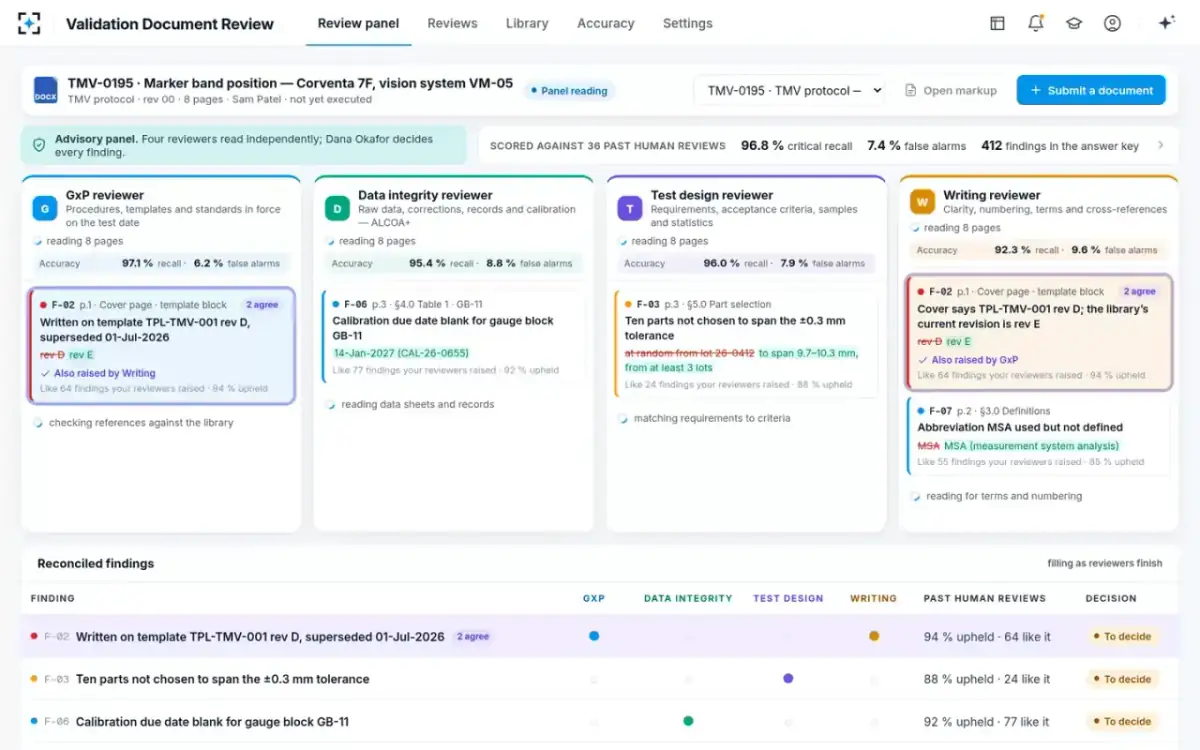Click the Writing reviewer W avatar
This screenshot has width=1200, height=750.
[922, 202]
